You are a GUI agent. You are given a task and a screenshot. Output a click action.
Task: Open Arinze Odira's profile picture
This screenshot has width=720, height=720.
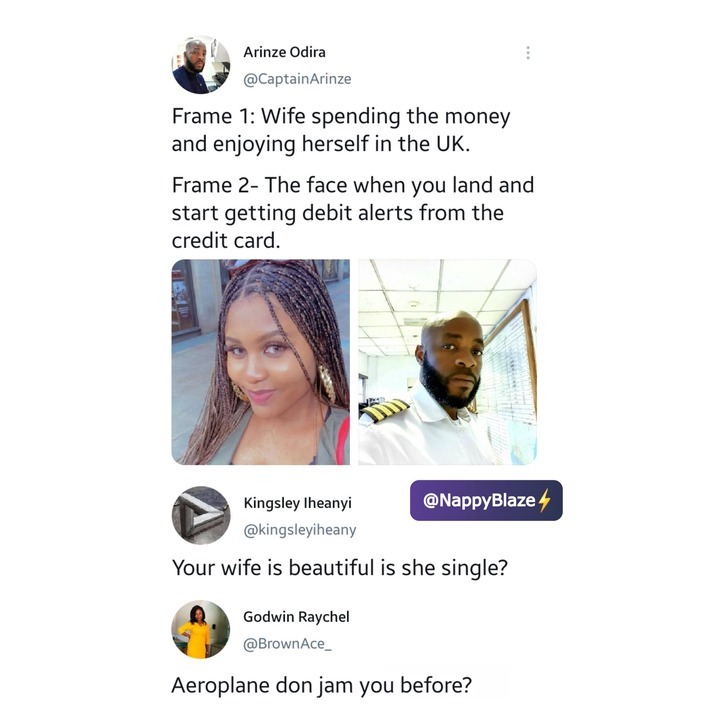click(201, 65)
